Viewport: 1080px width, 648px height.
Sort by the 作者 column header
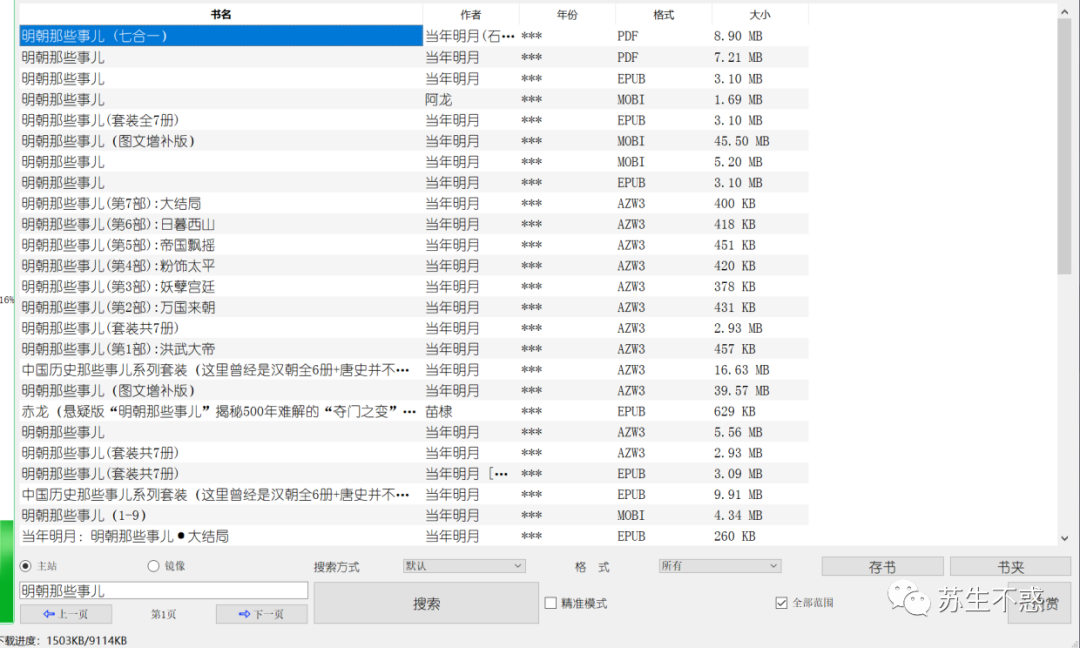click(x=470, y=14)
